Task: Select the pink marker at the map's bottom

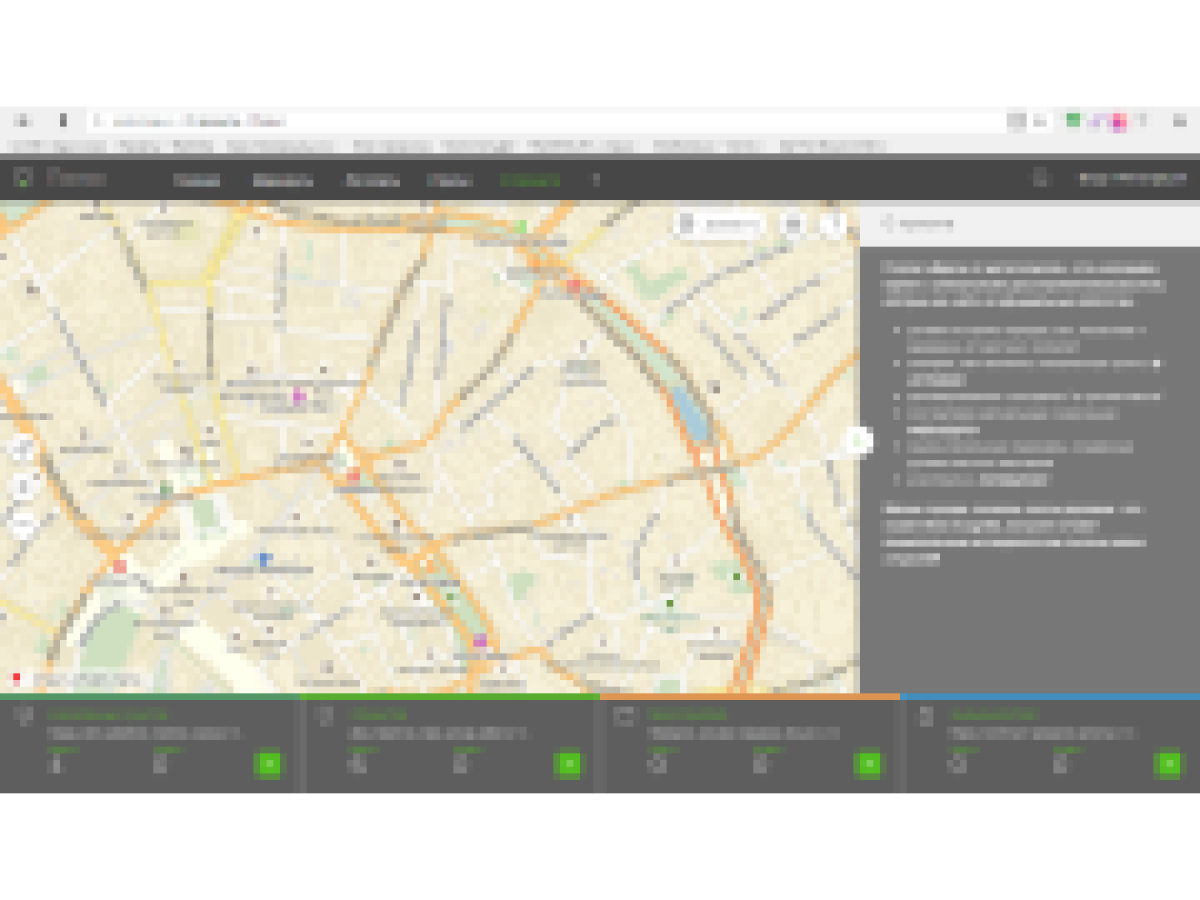Action: click(480, 640)
